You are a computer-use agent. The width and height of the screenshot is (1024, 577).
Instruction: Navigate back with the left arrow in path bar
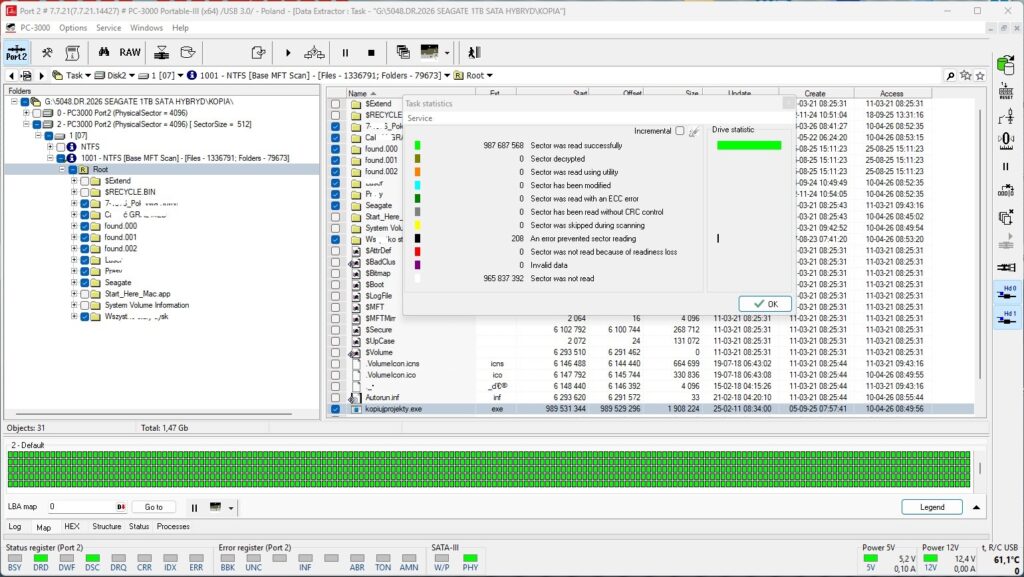pos(11,76)
